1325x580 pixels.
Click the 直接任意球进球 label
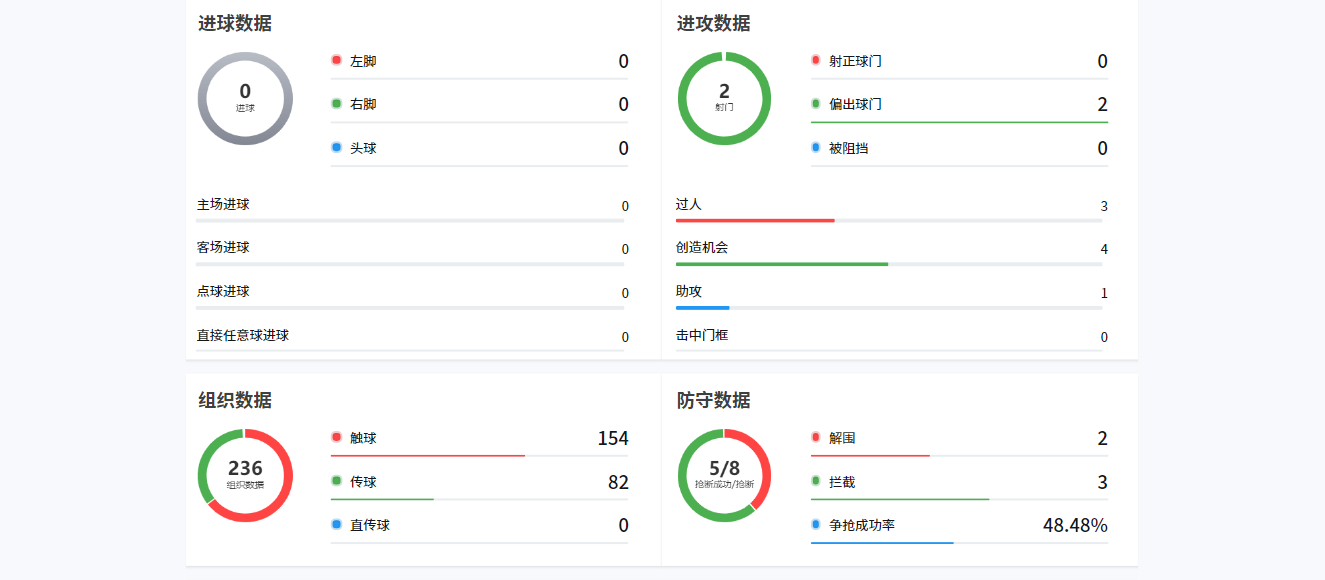coord(243,335)
